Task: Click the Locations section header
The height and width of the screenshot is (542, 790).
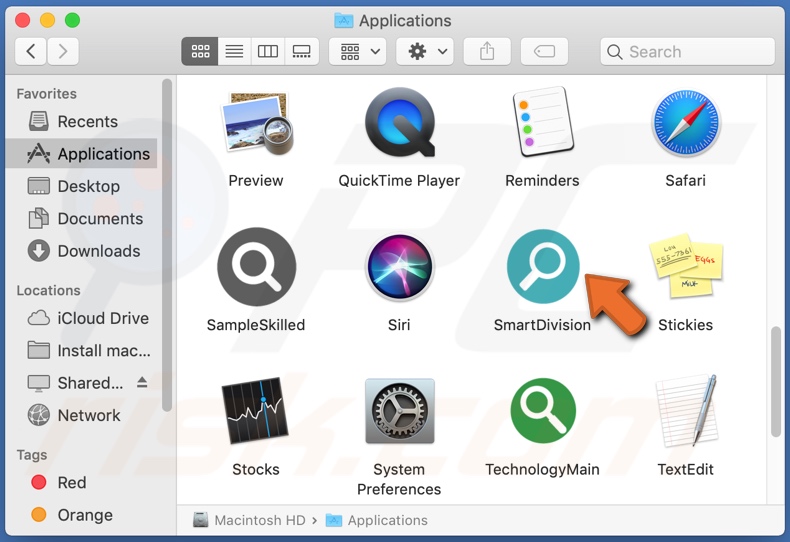Action: click(48, 291)
